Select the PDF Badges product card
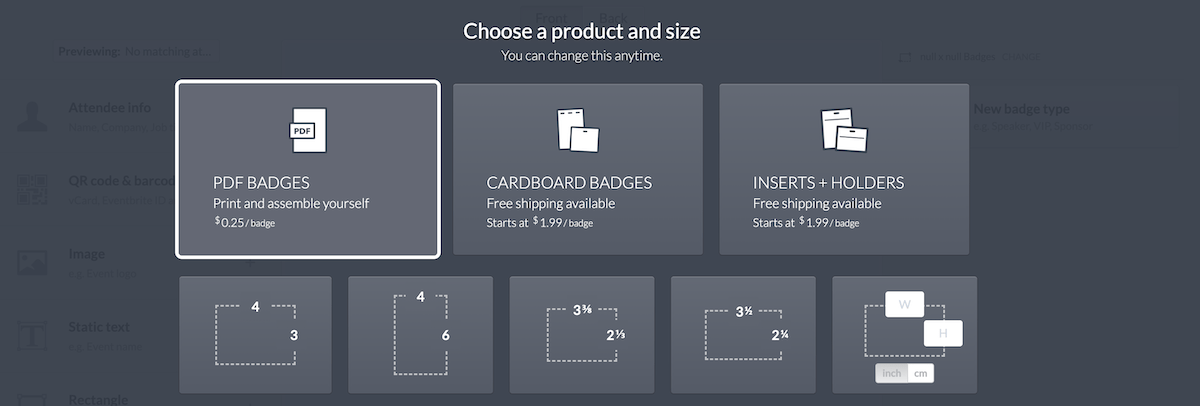The width and height of the screenshot is (1200, 406). [308, 169]
